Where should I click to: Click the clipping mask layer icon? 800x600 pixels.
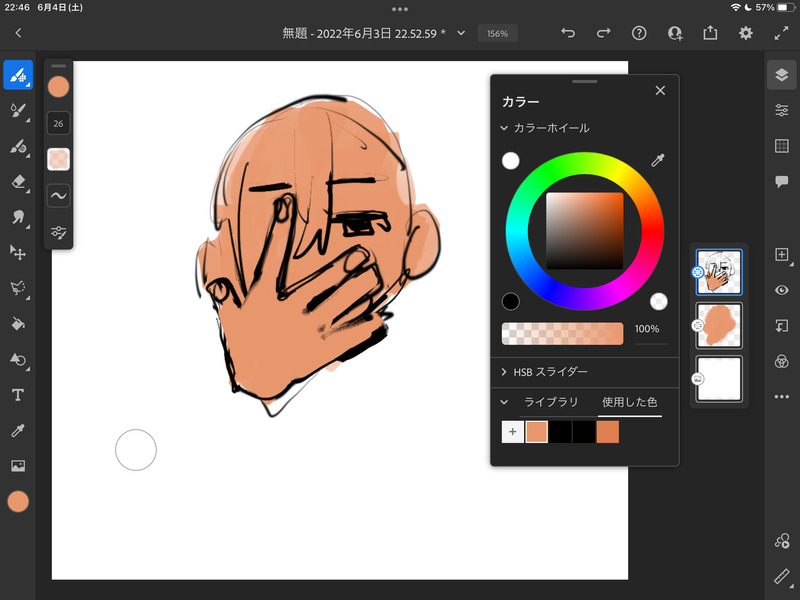[x=782, y=326]
